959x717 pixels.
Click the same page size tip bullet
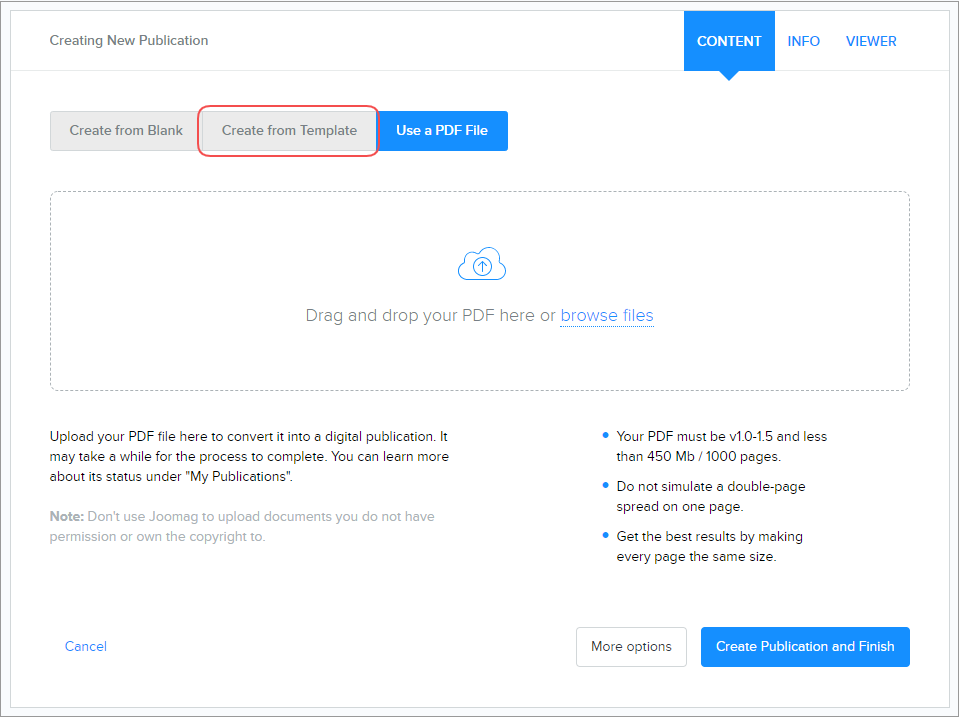point(709,546)
